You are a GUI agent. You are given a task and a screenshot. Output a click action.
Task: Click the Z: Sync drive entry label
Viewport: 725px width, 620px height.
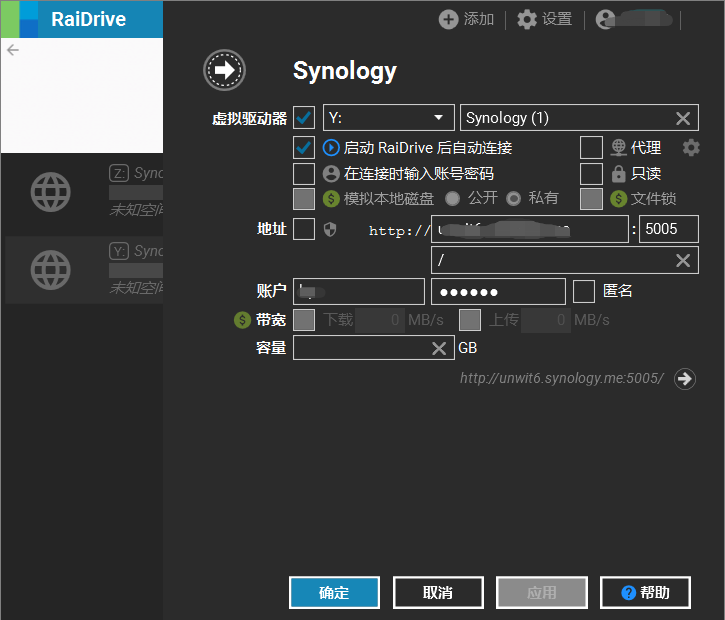click(136, 173)
